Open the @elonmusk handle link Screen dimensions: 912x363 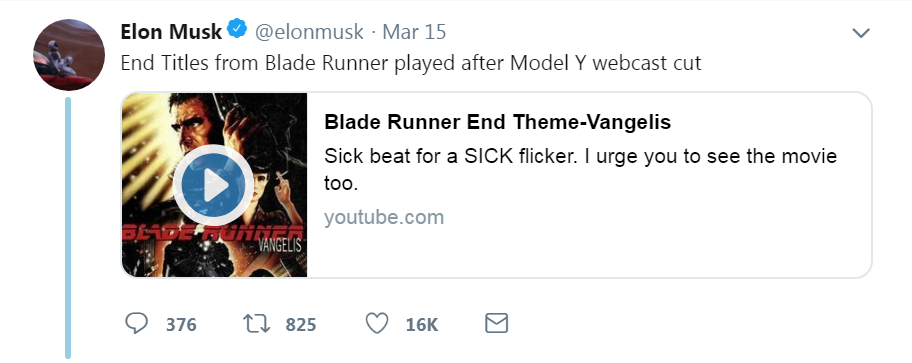click(x=309, y=31)
